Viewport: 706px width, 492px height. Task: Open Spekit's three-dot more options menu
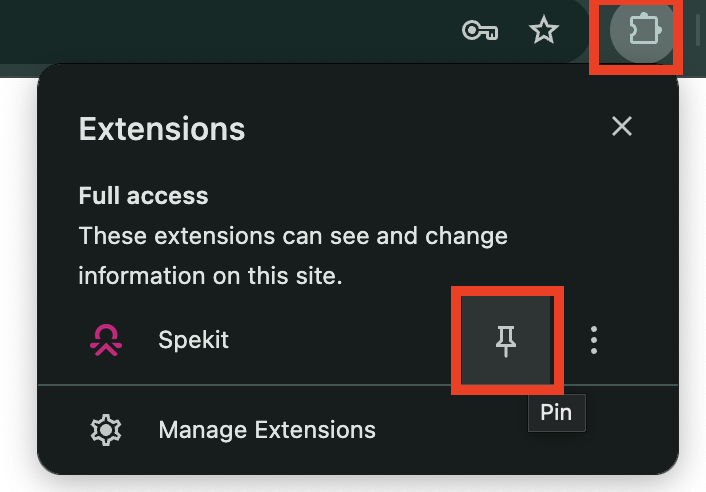(594, 340)
